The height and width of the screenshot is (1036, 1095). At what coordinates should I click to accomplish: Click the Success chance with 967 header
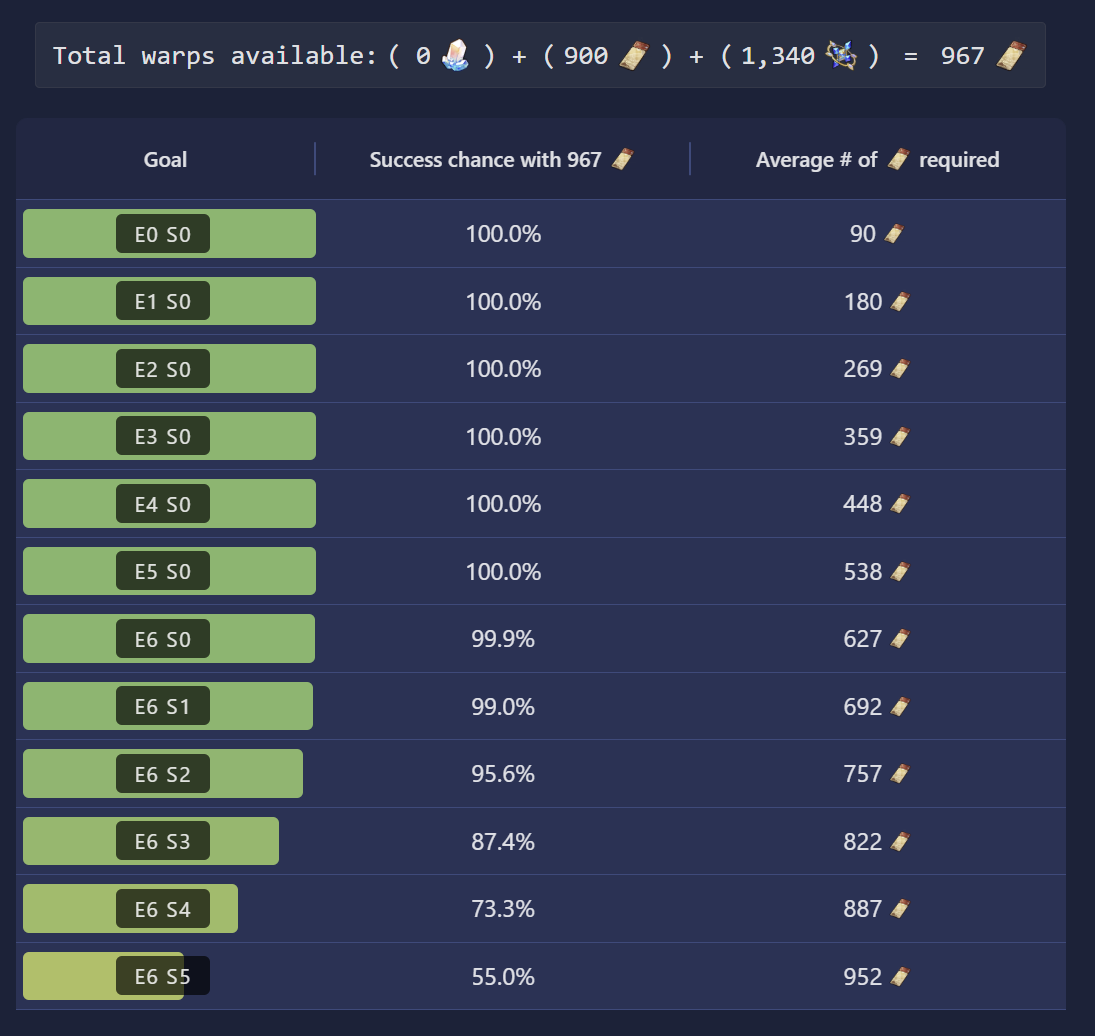pyautogui.click(x=501, y=160)
